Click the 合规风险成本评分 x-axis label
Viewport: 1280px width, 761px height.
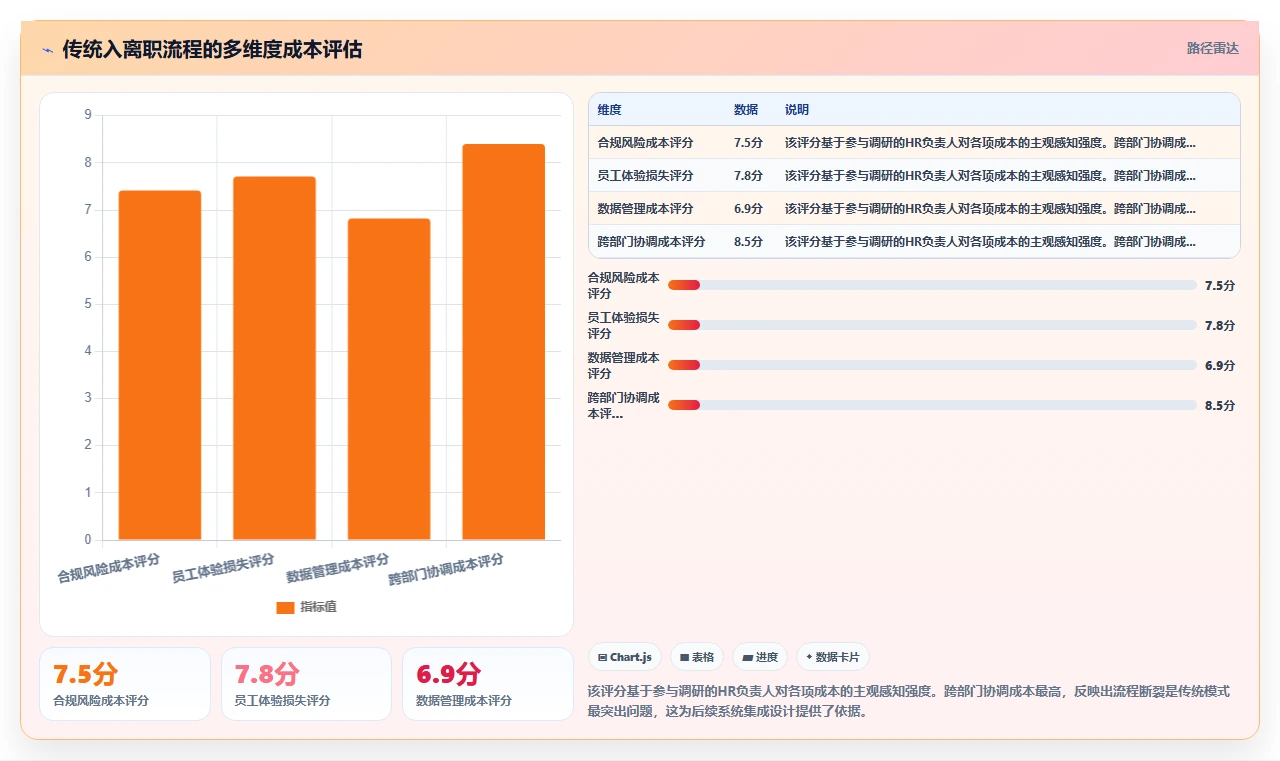pyautogui.click(x=109, y=569)
